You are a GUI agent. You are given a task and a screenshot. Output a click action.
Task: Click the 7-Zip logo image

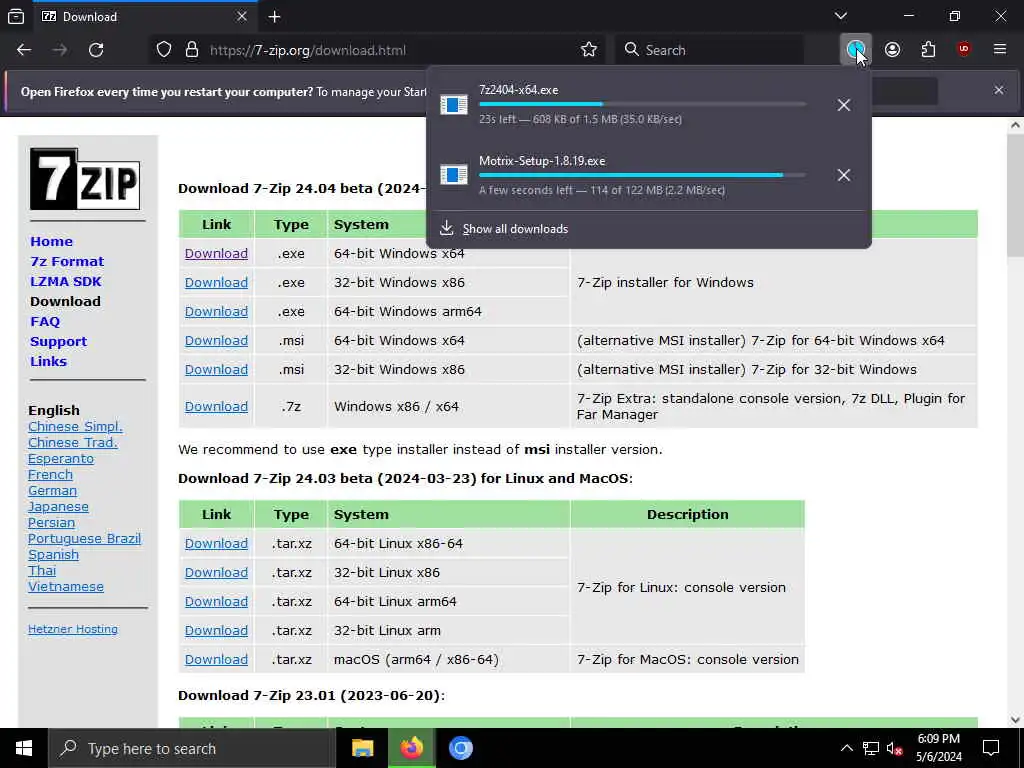(85, 179)
